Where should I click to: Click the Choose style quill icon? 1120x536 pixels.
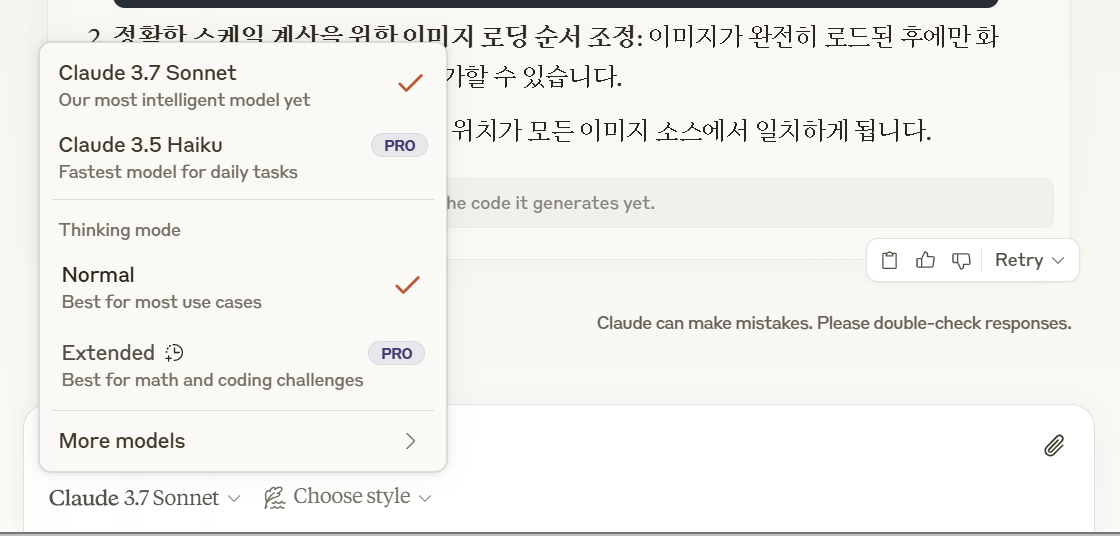tap(274, 497)
